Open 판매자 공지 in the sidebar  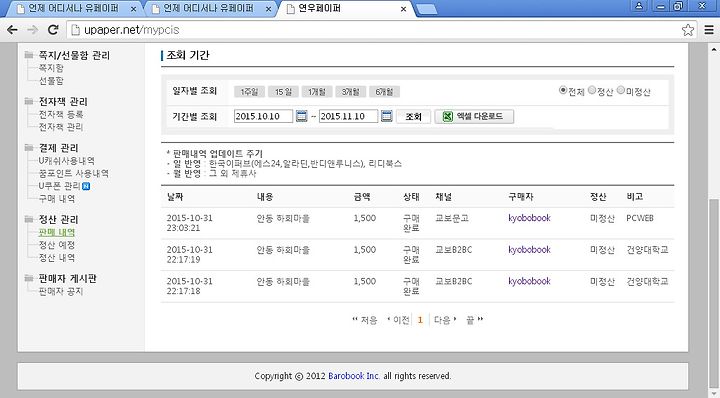tap(61, 291)
